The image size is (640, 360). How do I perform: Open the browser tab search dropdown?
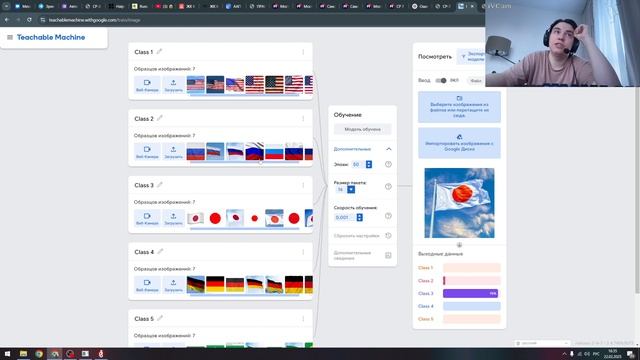[6, 6]
